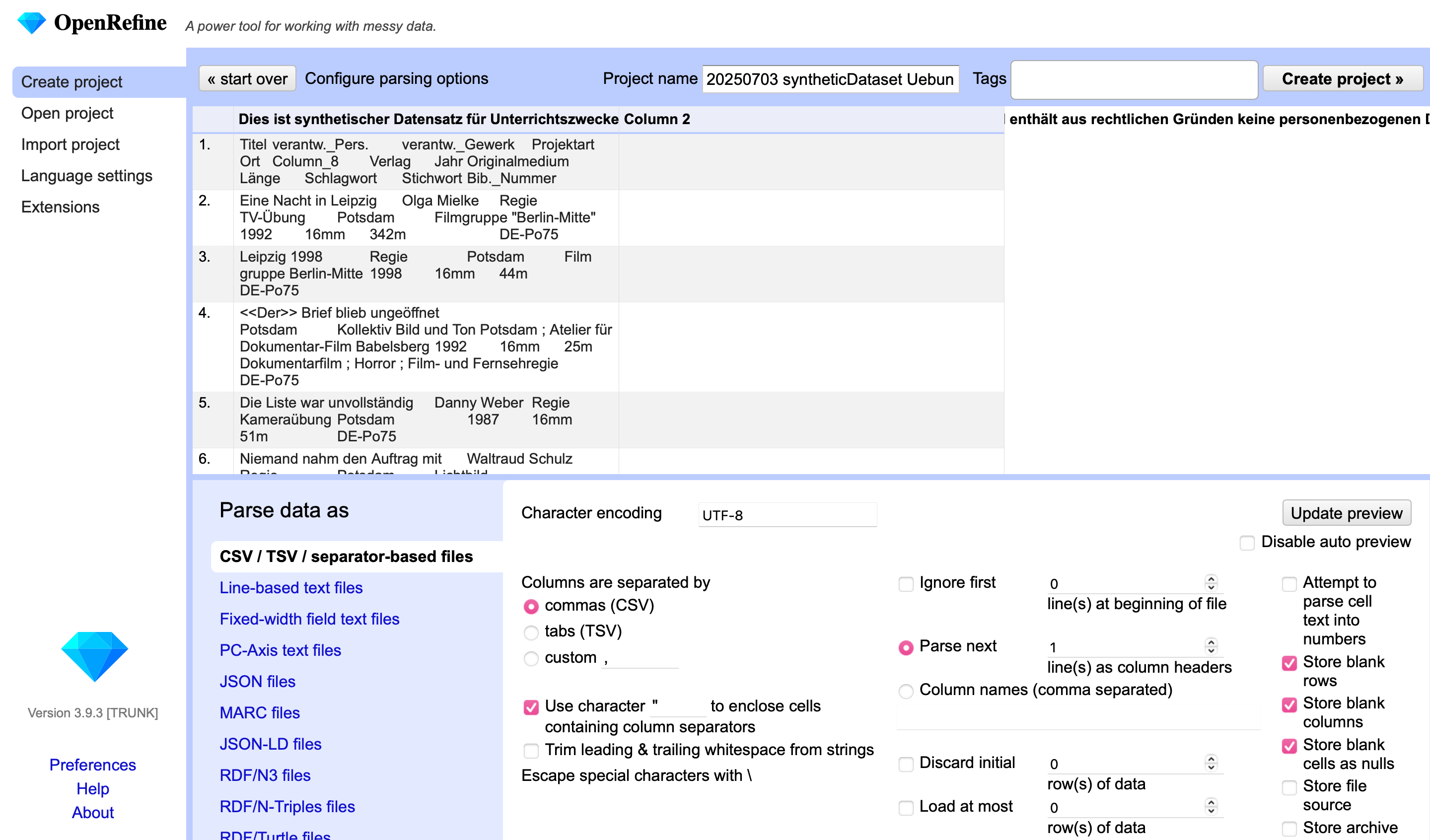Click the OpenRefine diamond logo in header
Screen dimensions: 1430x840
click(31, 23)
